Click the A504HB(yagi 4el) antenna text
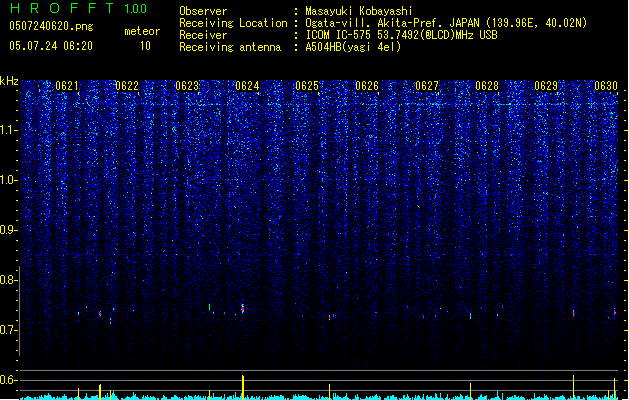The image size is (629, 400). [x=353, y=47]
